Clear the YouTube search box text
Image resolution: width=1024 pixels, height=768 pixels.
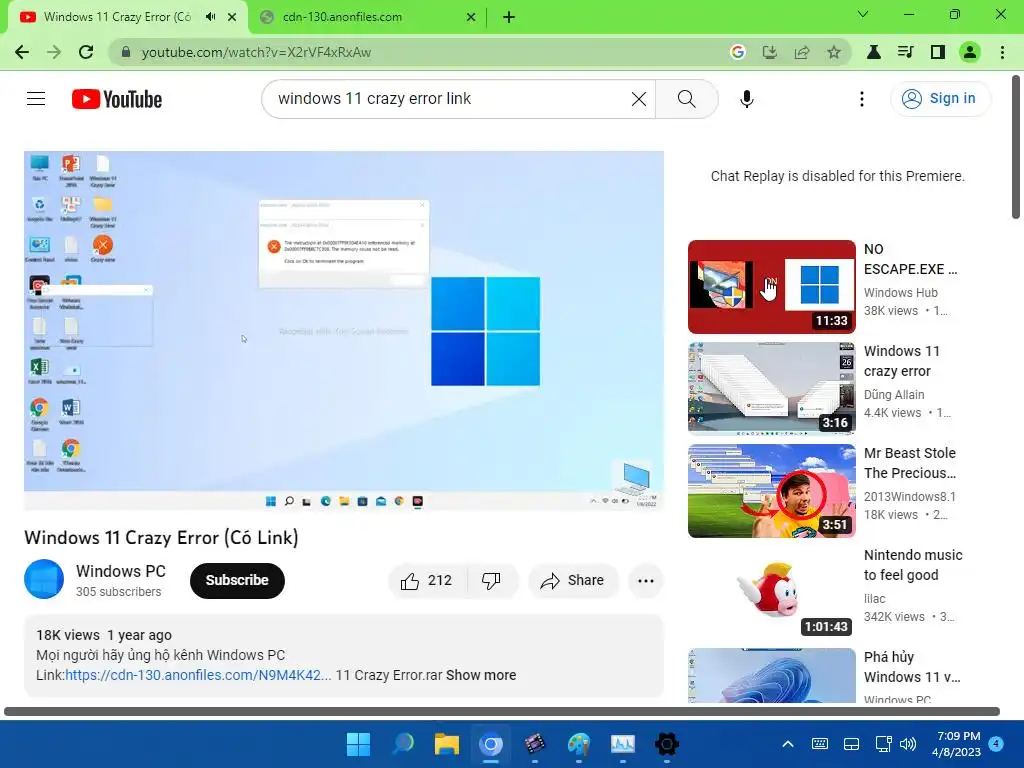click(x=639, y=99)
